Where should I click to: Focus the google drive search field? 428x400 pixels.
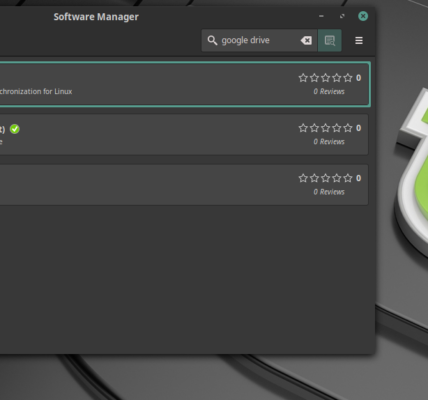(x=259, y=40)
